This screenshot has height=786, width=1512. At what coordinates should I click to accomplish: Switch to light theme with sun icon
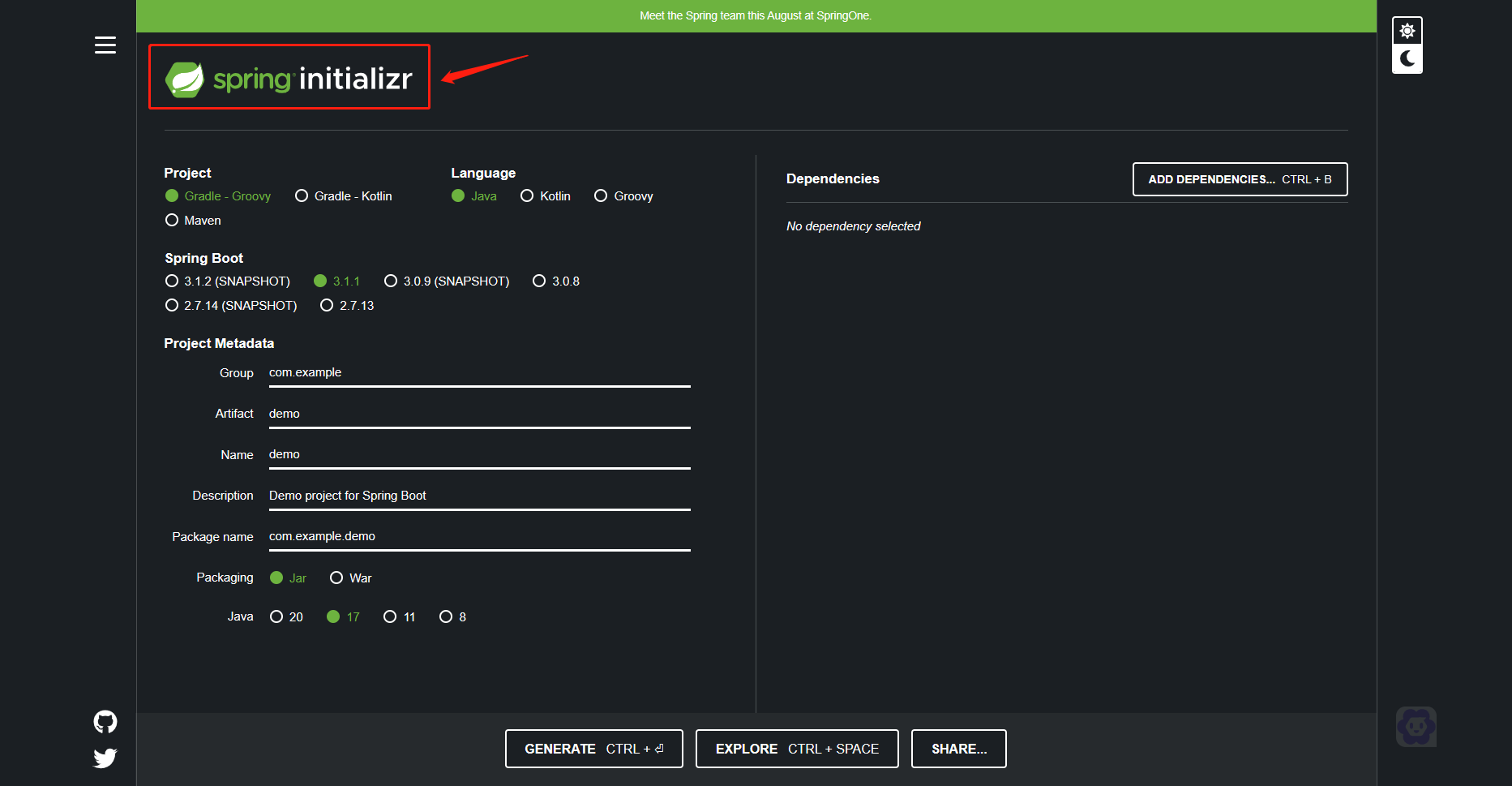1407,29
